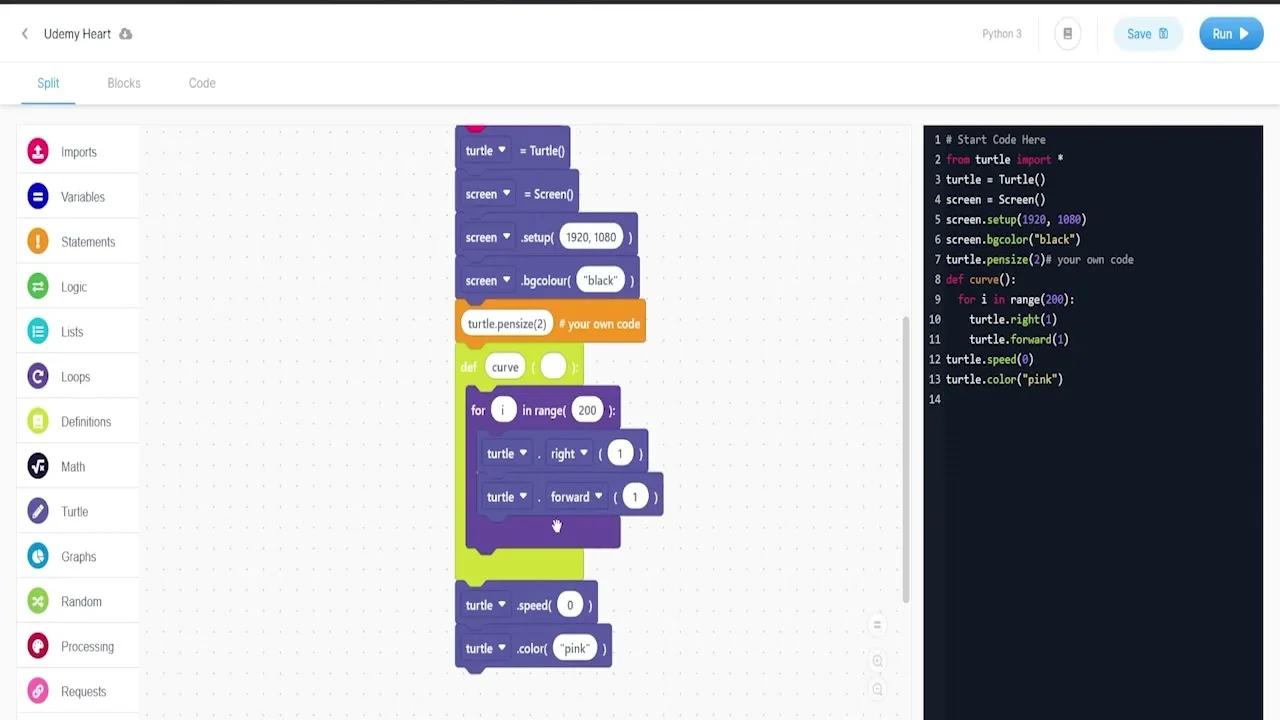Click the Turtle category pen icon
The width and height of the screenshot is (1280, 720).
click(38, 512)
